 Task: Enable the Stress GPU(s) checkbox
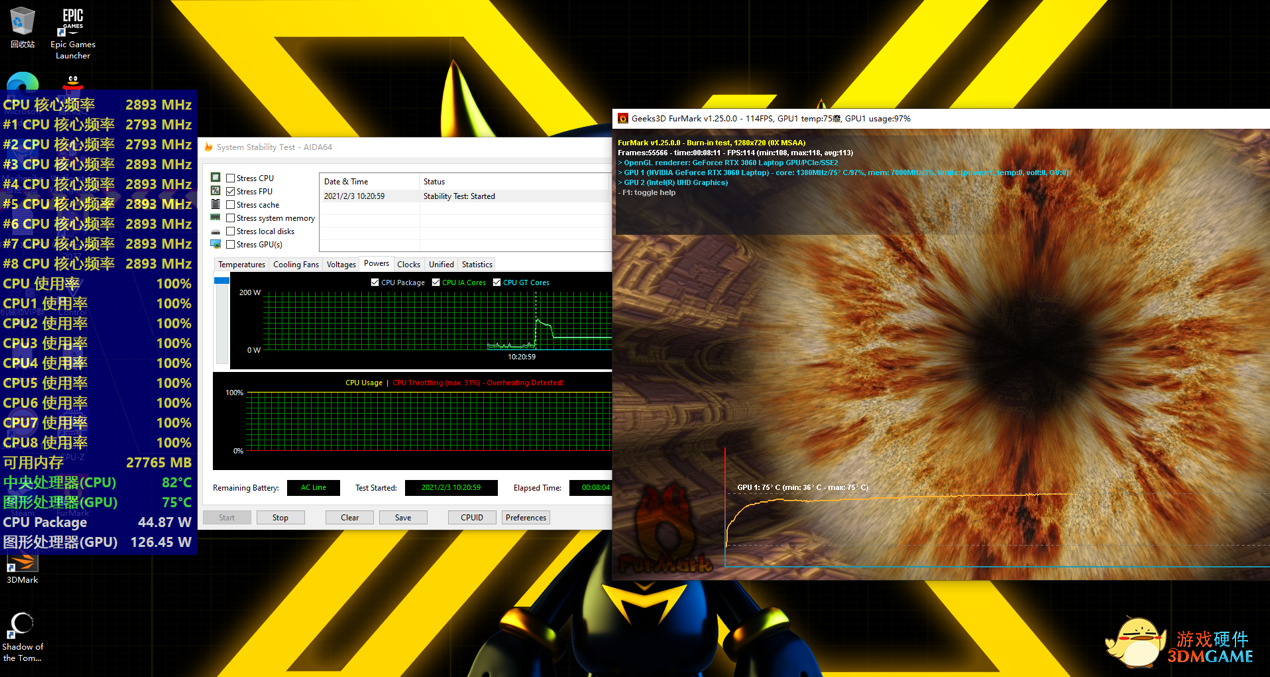[231, 244]
